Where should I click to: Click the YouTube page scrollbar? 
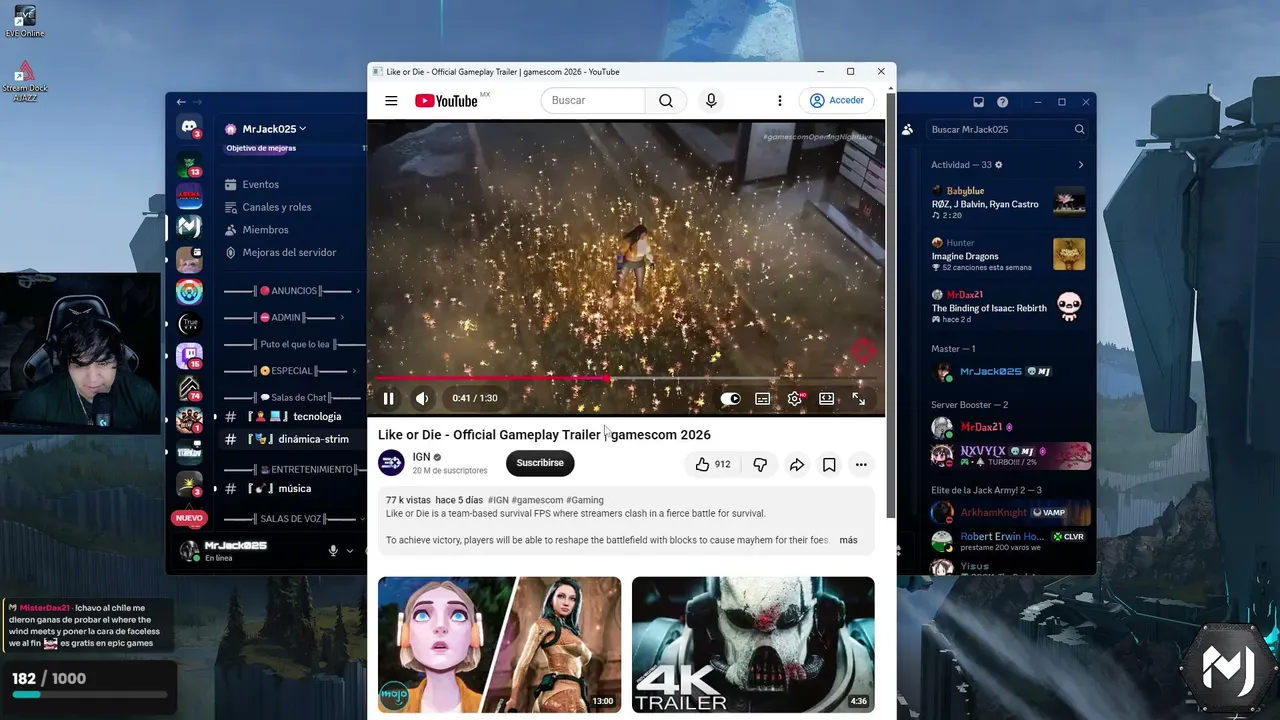pyautogui.click(x=891, y=305)
